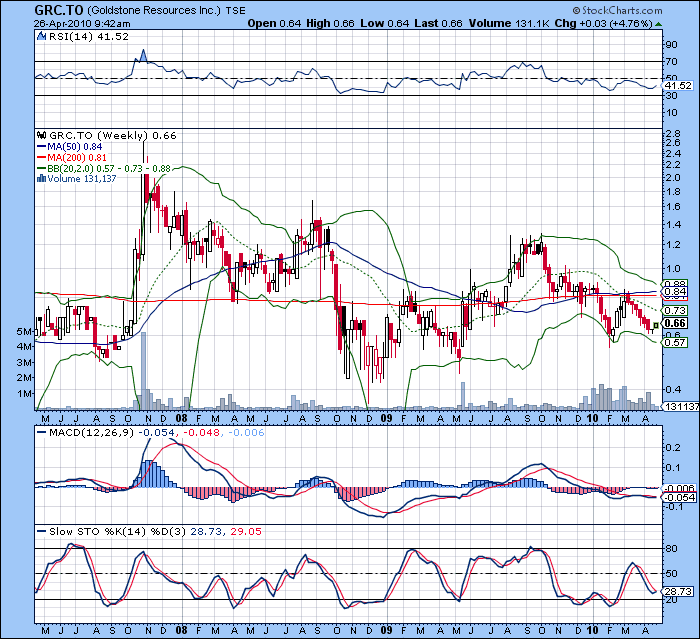This screenshot has width=700, height=639.
Task: Click the 90 level on RSI axis
Action: [x=671, y=44]
